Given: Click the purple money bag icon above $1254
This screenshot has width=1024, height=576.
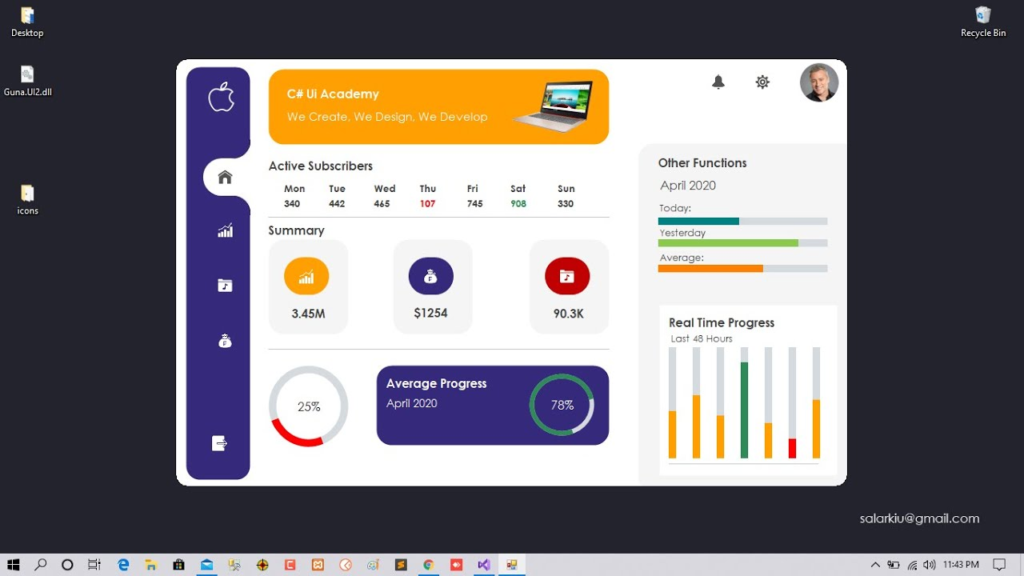Looking at the screenshot, I should (x=430, y=276).
